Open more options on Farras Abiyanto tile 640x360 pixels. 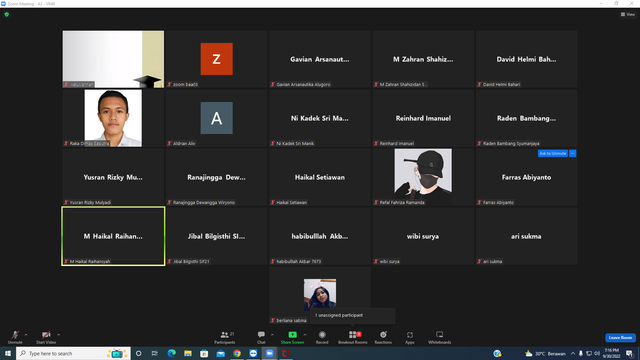(573, 153)
